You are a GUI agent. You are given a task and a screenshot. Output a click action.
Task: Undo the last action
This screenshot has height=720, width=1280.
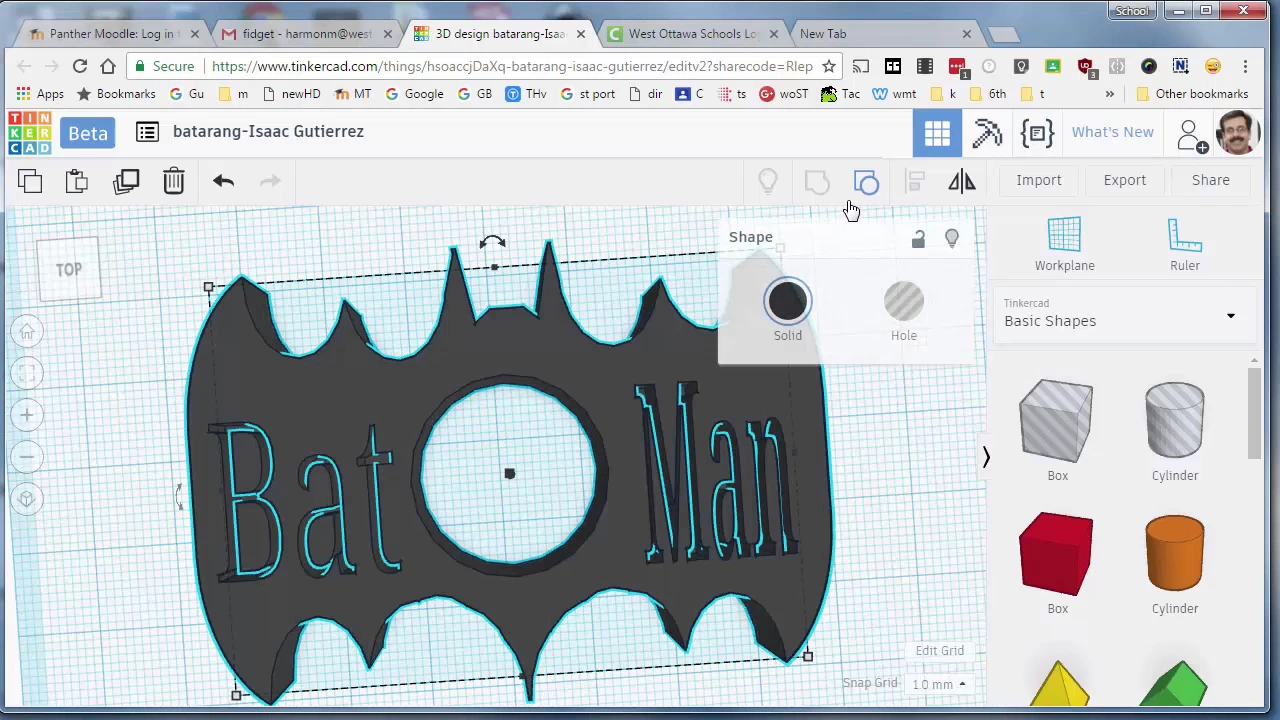tap(223, 181)
